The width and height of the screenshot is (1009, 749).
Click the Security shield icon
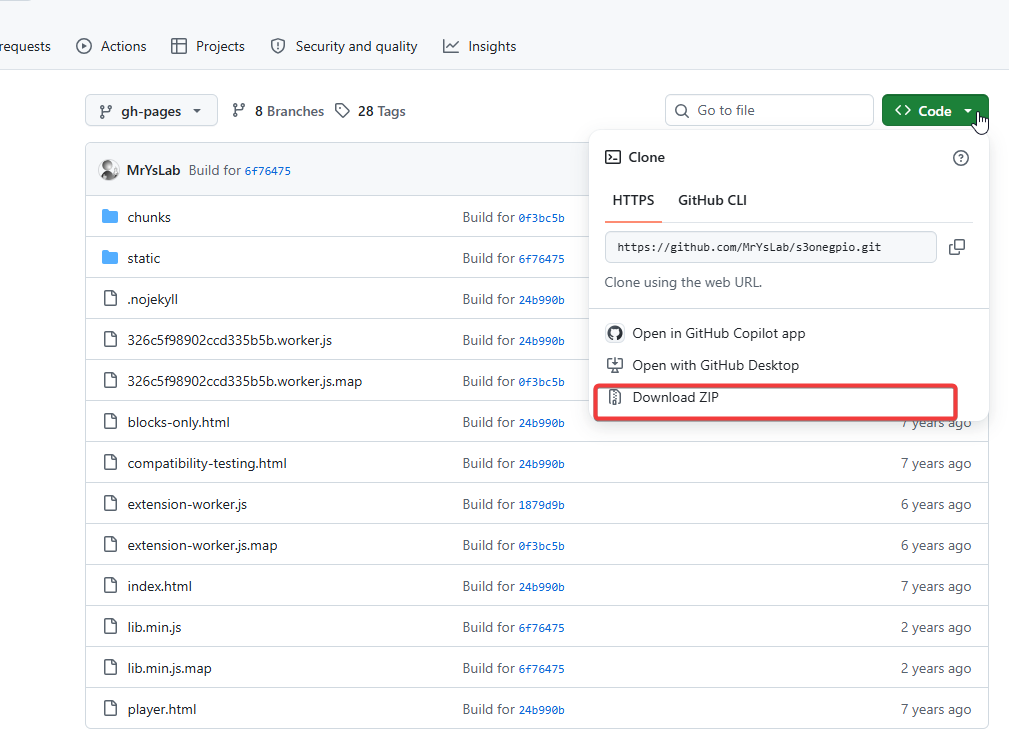tap(278, 46)
